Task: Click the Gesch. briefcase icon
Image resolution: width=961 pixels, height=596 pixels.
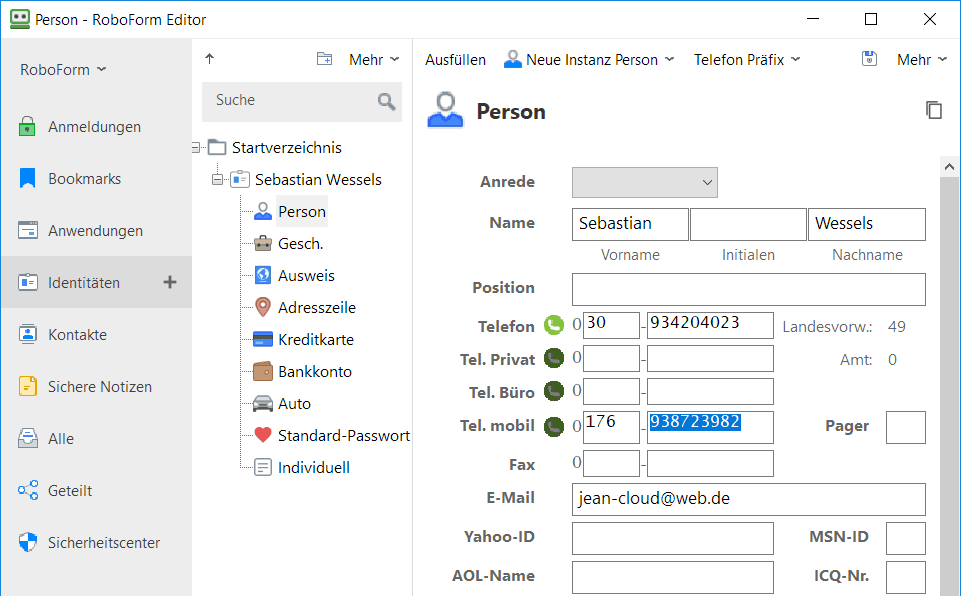Action: (x=263, y=243)
